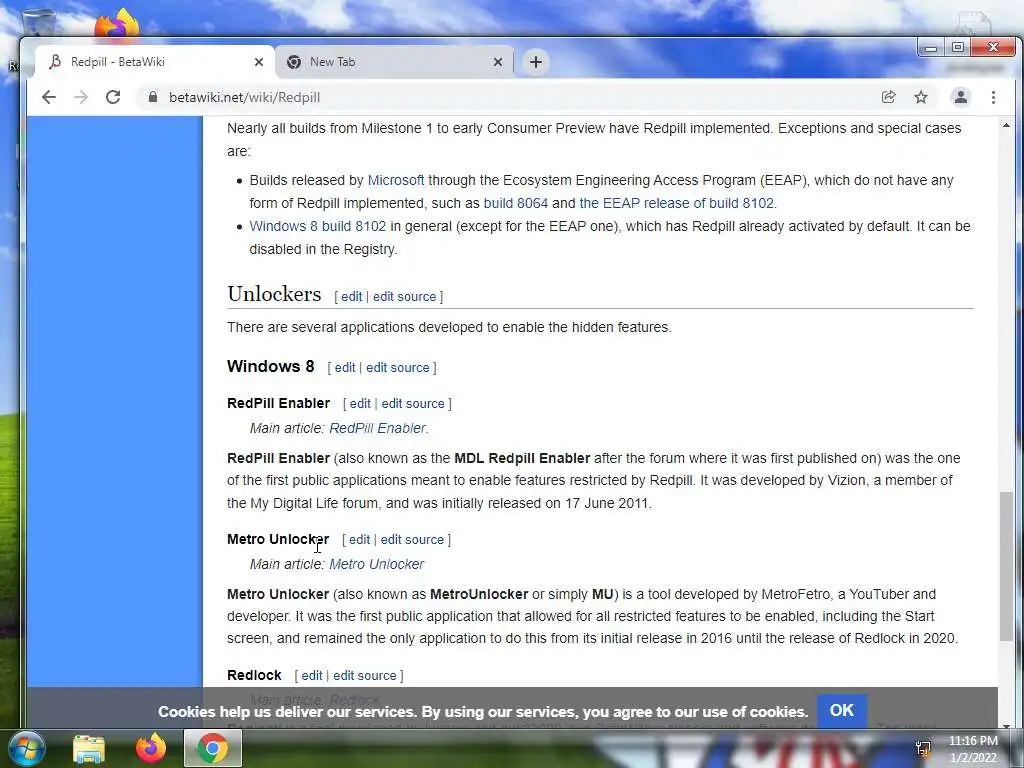Open Windows Explorer from the taskbar
The width and height of the screenshot is (1024, 768).
[x=89, y=749]
